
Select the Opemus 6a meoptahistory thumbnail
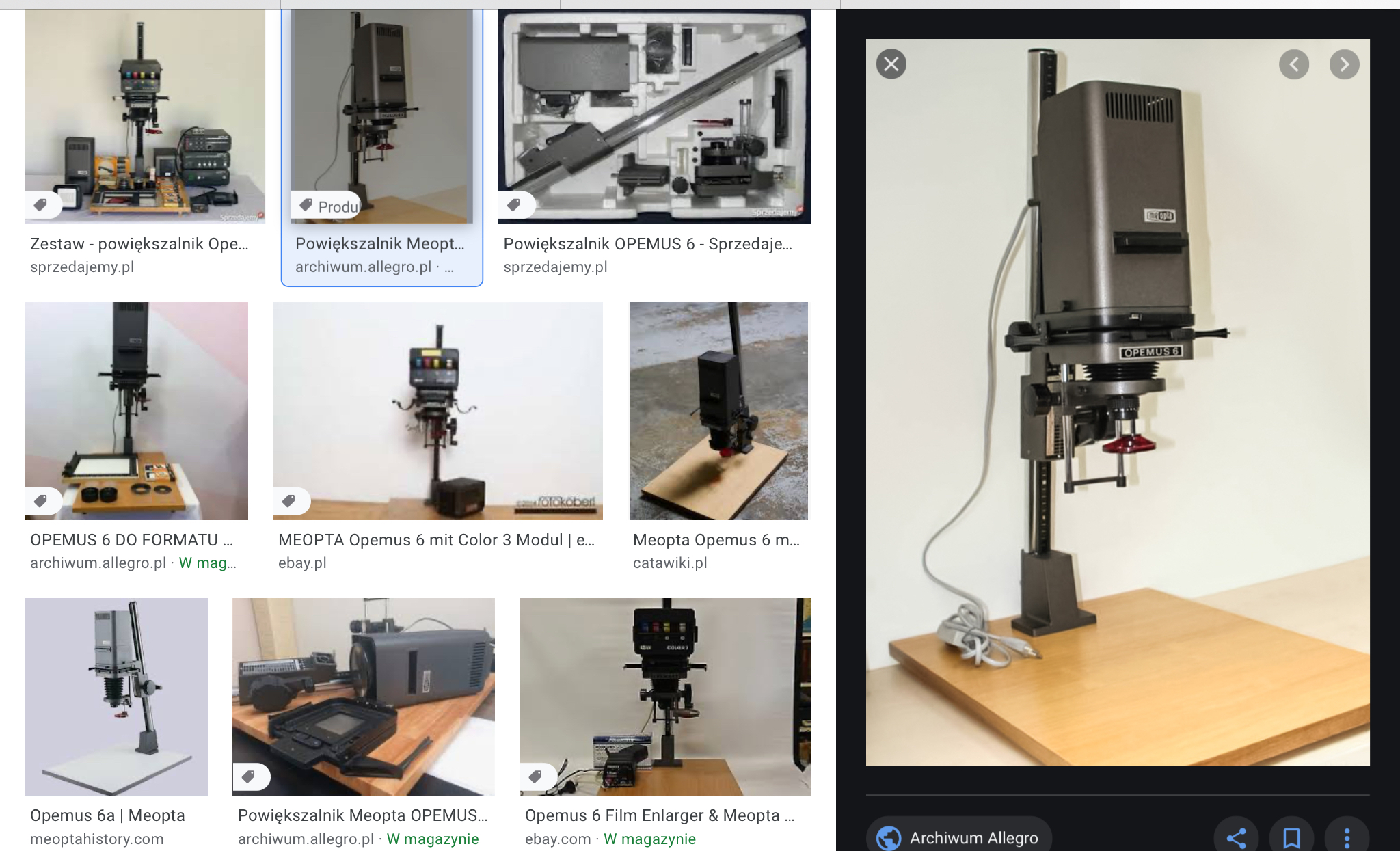pos(116,696)
